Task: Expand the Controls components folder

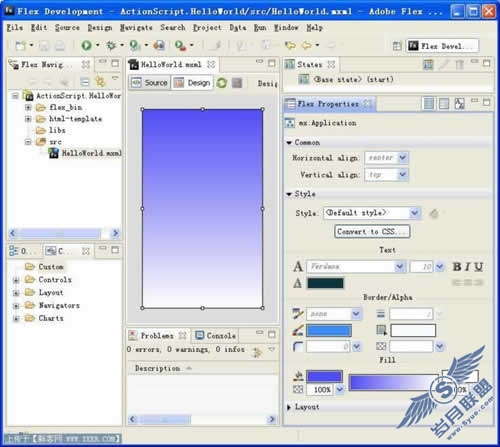Action: (x=16, y=280)
